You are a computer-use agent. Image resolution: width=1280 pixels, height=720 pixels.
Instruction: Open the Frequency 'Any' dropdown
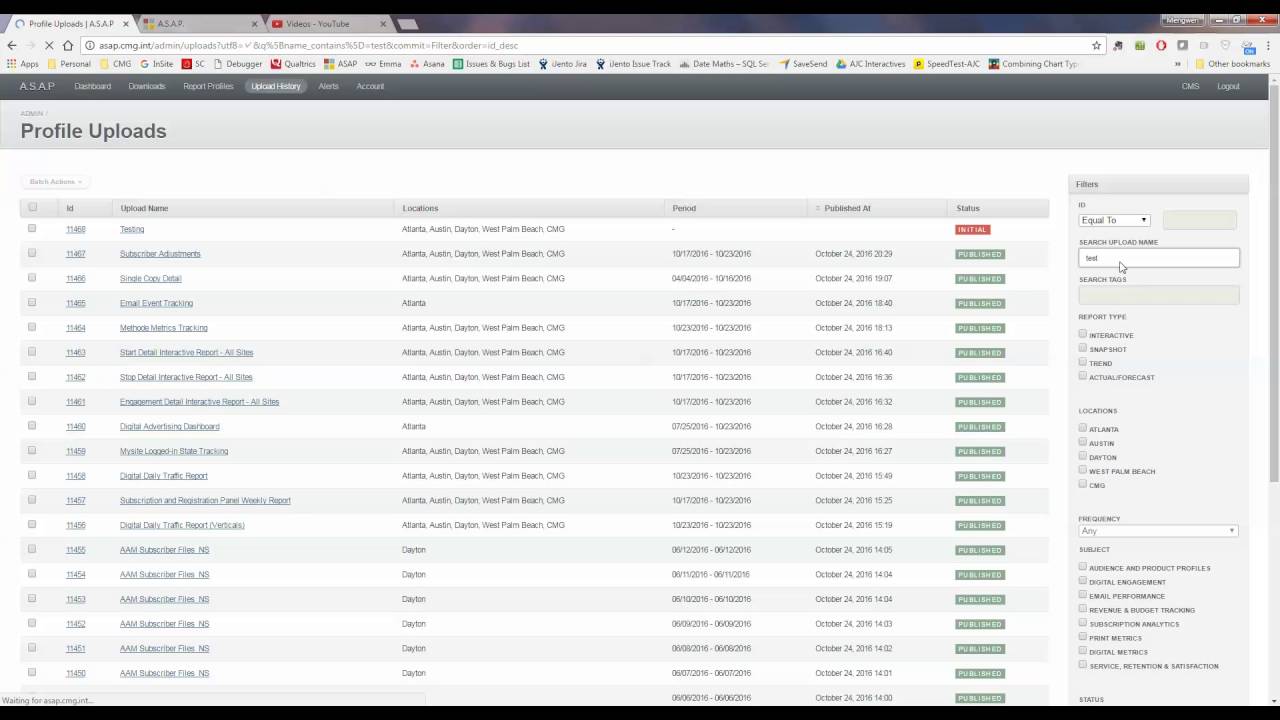coord(1157,531)
